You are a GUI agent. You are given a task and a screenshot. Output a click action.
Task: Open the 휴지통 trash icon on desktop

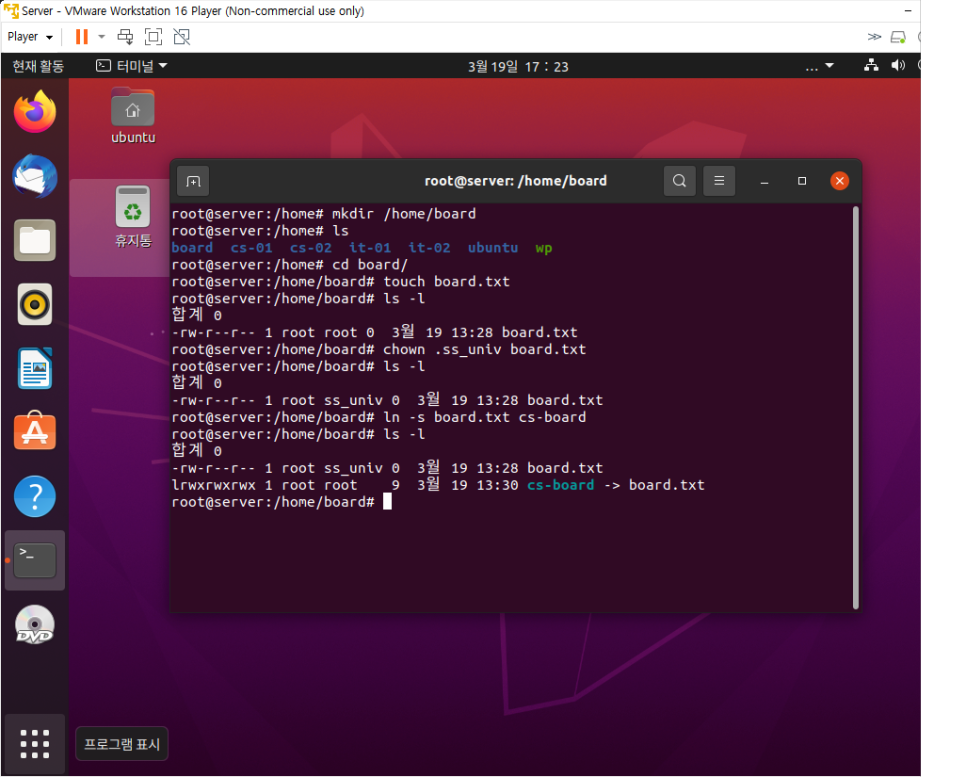133,217
